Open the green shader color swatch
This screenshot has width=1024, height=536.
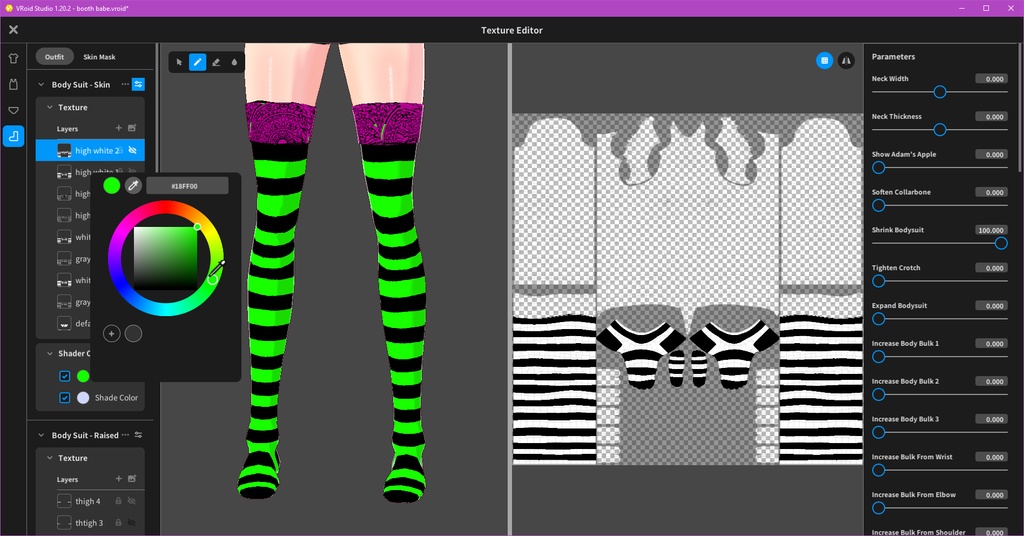click(x=83, y=376)
